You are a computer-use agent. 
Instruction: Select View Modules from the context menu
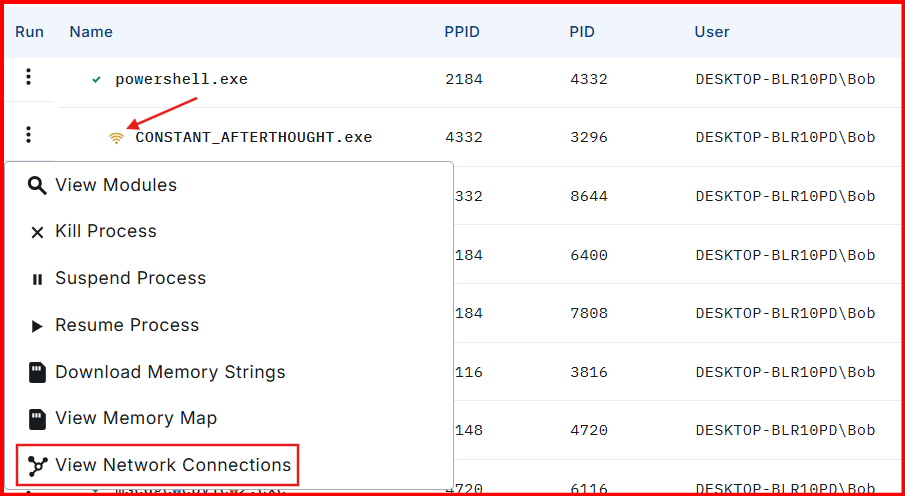[116, 185]
